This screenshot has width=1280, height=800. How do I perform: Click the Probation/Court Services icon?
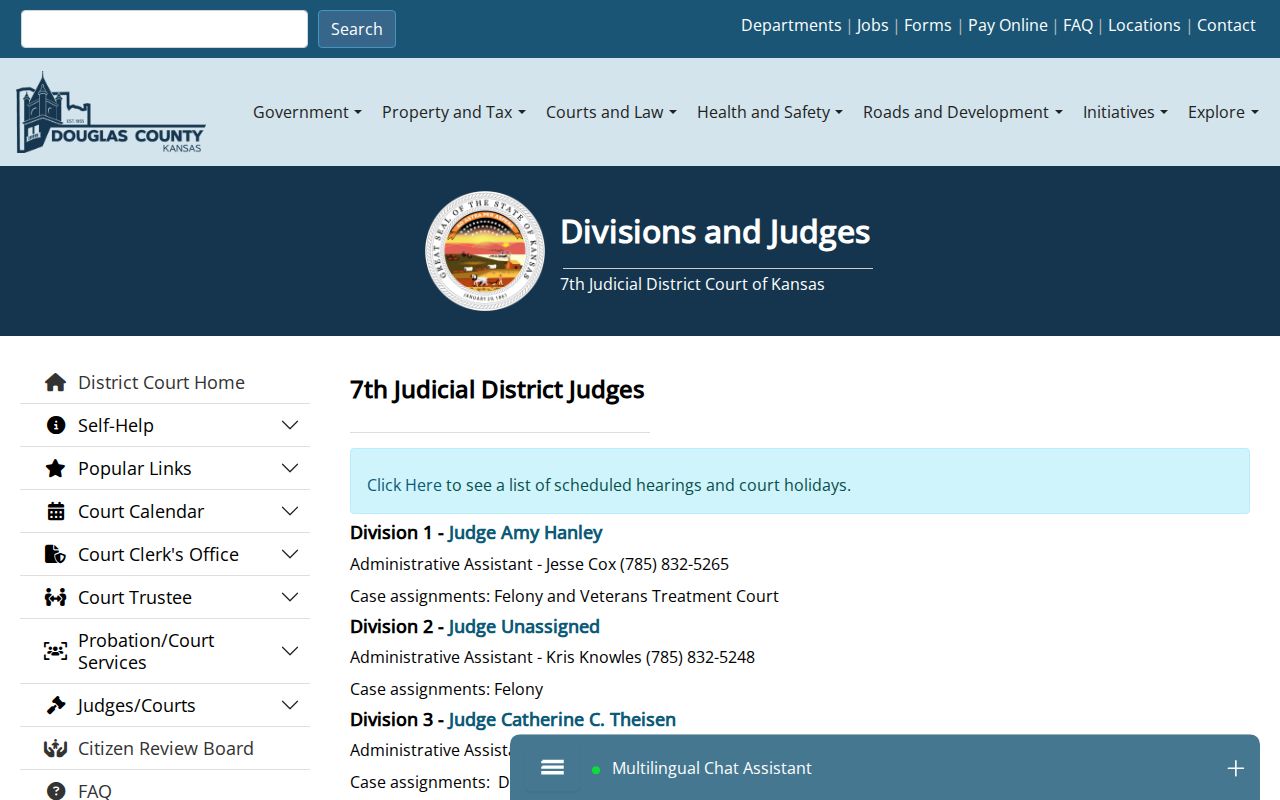pos(56,651)
